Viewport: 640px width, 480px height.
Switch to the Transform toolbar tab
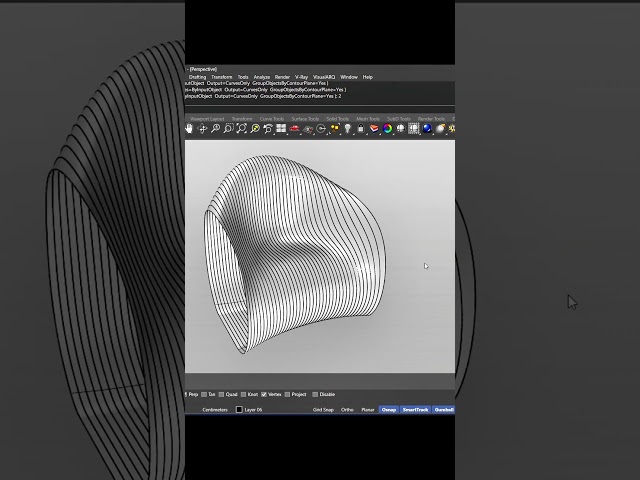click(x=242, y=119)
